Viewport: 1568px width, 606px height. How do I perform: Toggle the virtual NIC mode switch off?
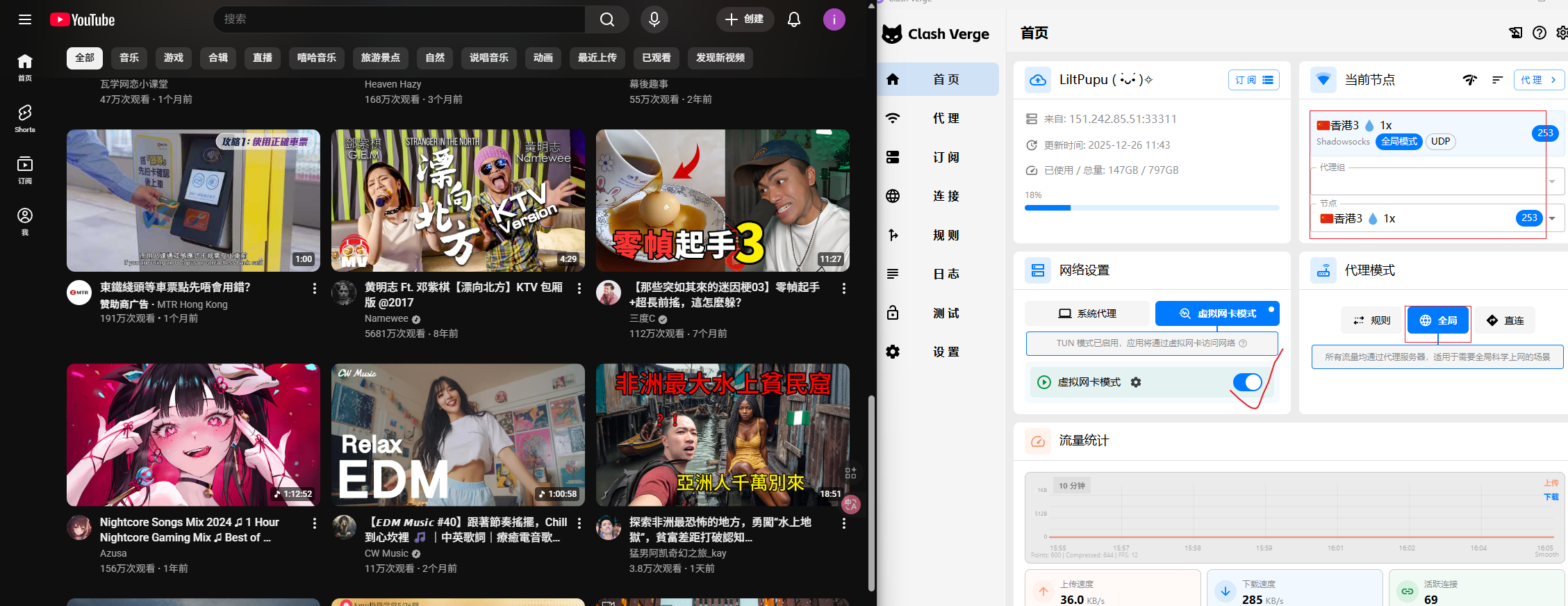[x=1247, y=382]
